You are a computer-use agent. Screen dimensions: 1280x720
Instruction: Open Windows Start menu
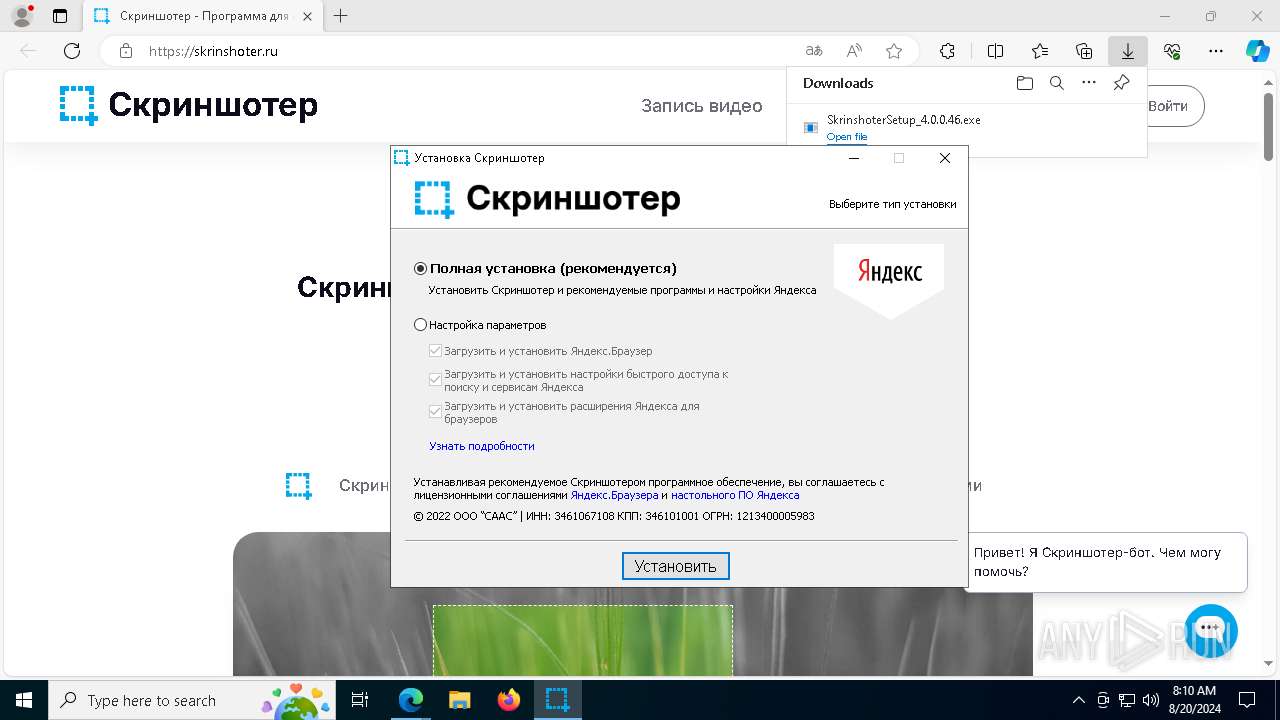pyautogui.click(x=23, y=700)
